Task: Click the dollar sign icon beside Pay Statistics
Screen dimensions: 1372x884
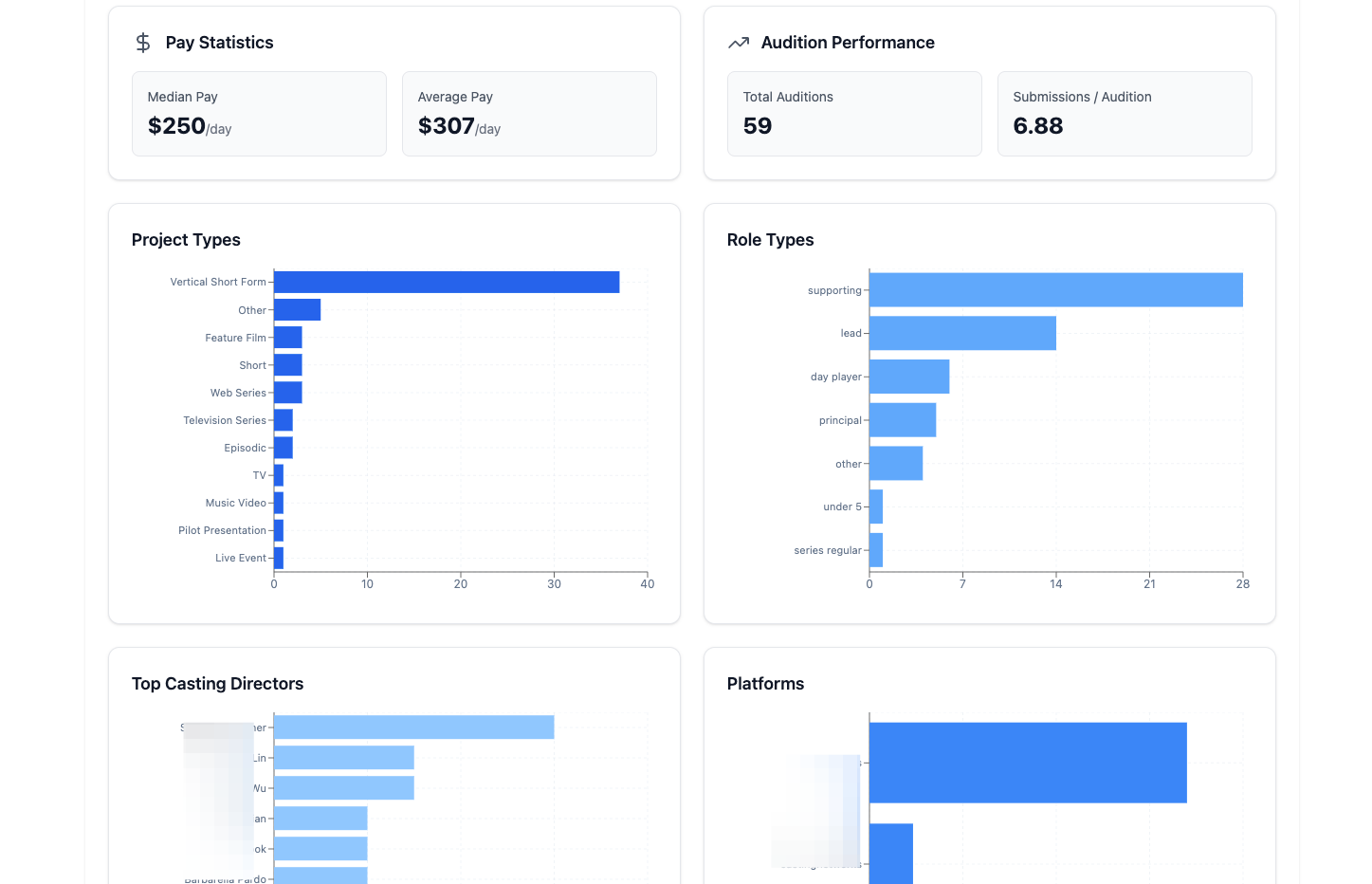Action: (142, 42)
